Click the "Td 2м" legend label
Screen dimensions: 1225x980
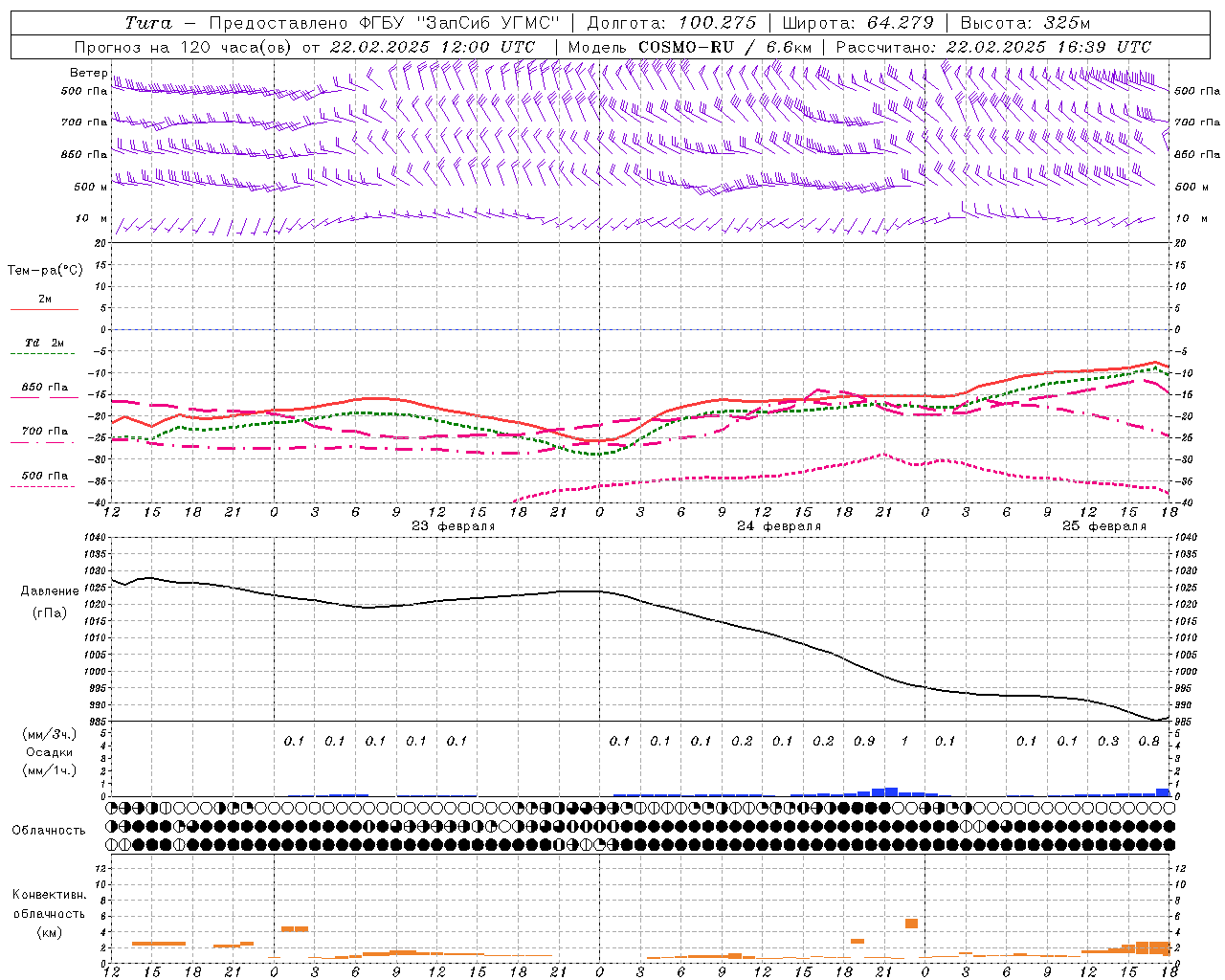coord(45,343)
